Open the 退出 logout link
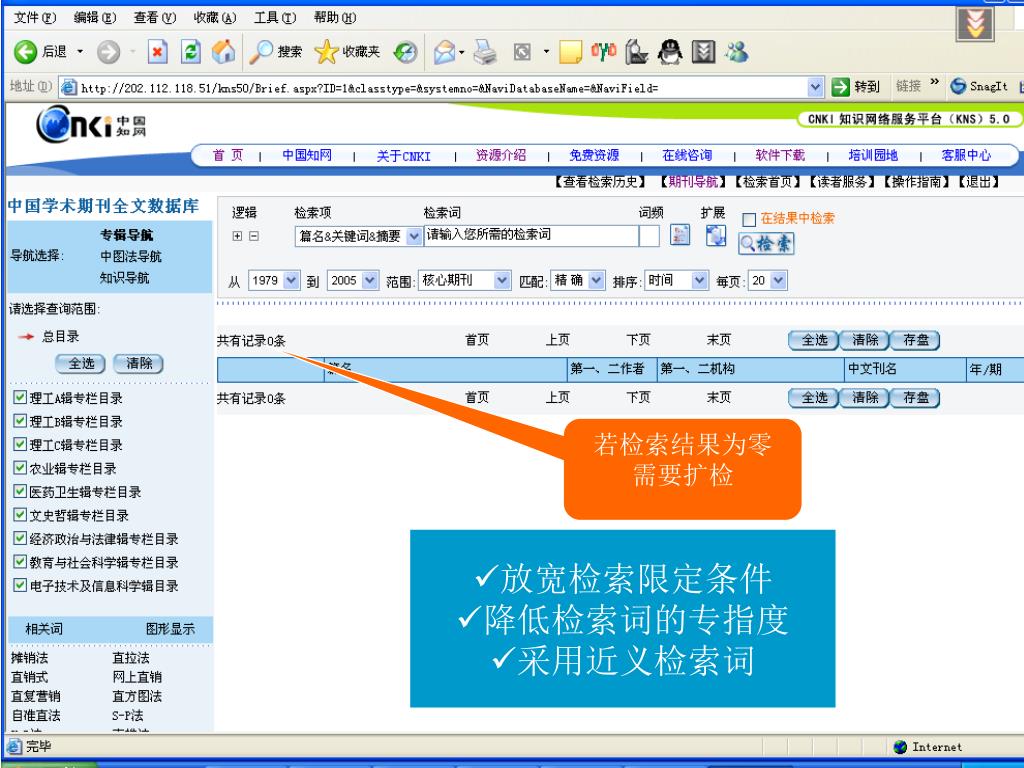Image resolution: width=1024 pixels, height=768 pixels. [978, 182]
